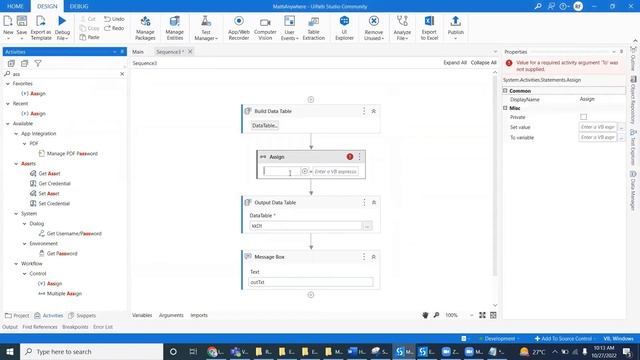Collapse the Message Box activity

pyautogui.click(x=373, y=257)
